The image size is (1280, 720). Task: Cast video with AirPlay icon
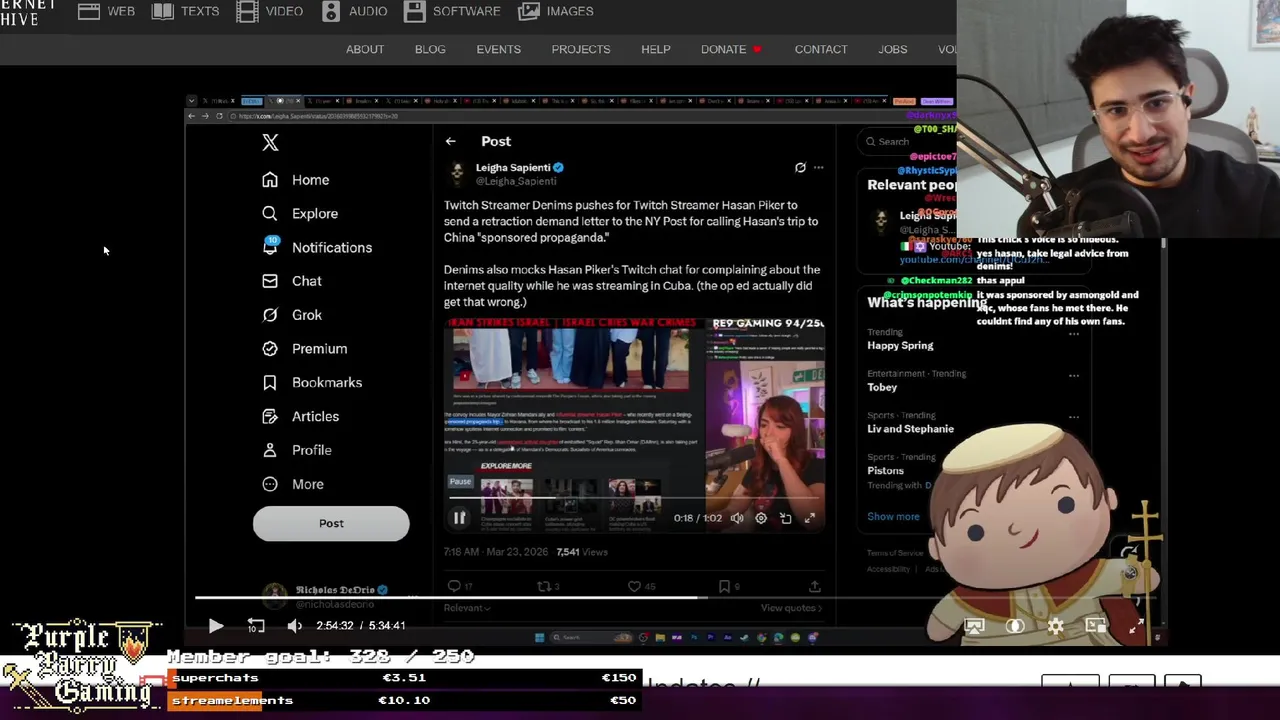pyautogui.click(x=974, y=626)
